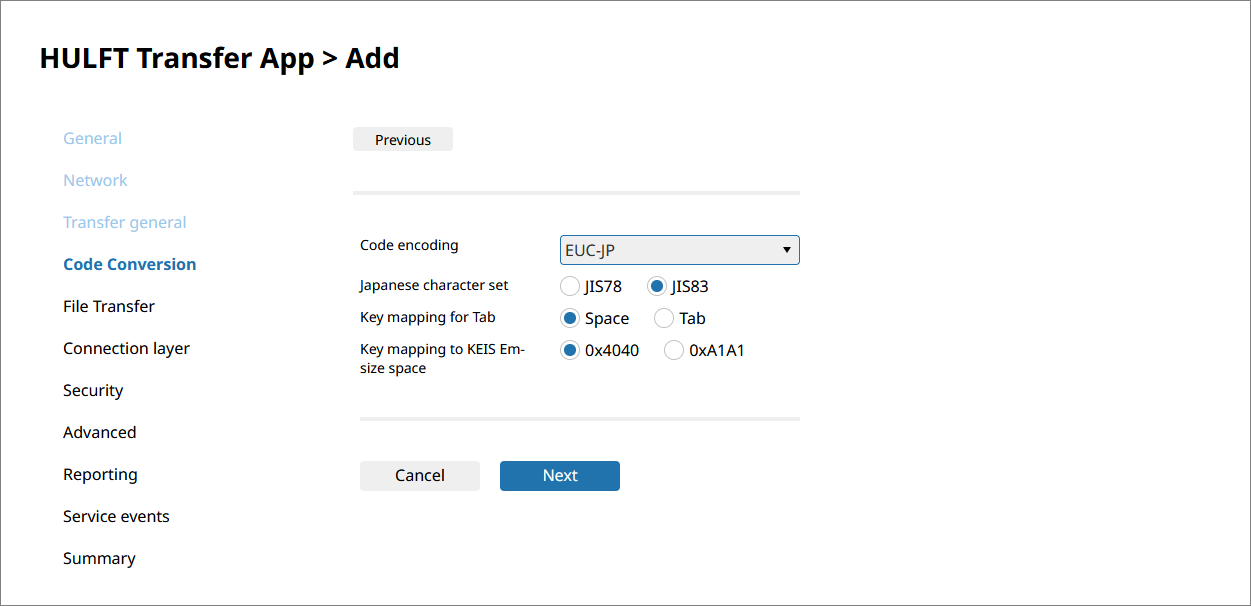This screenshot has width=1251, height=606.
Task: Select the Code Conversion step
Action: 130,265
